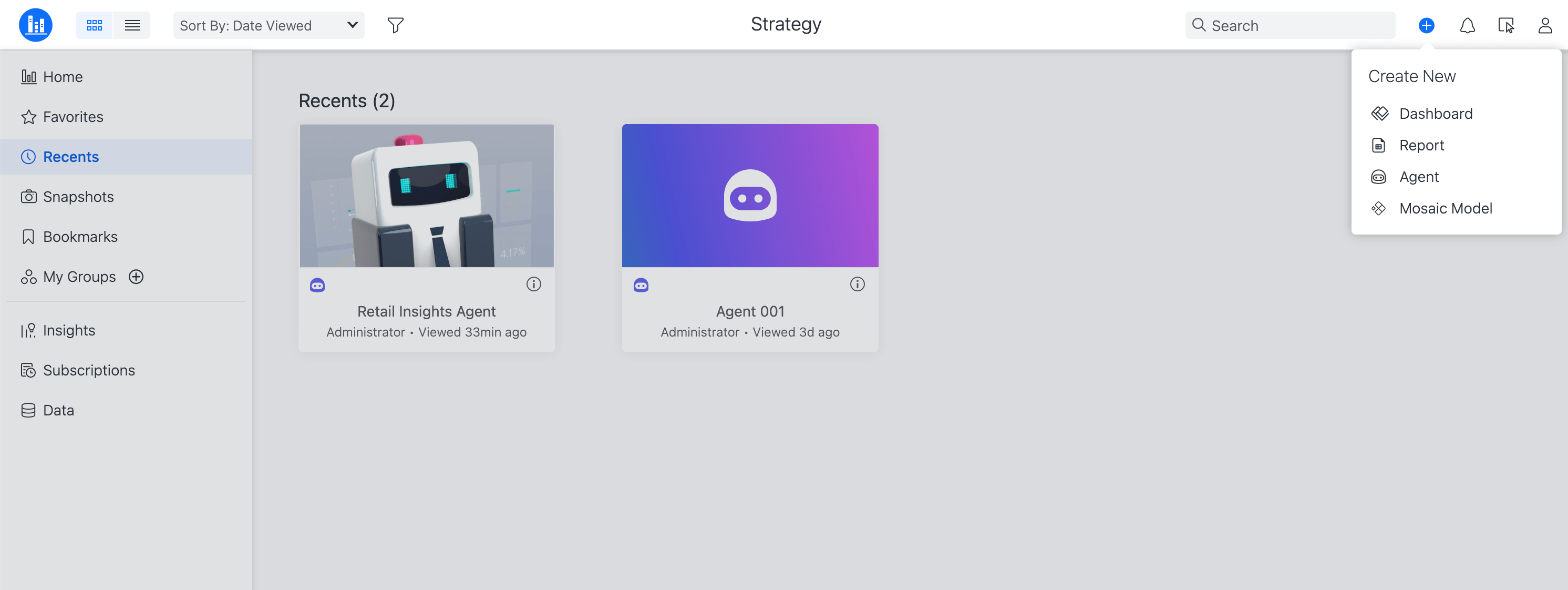Open Subscriptions in the sidebar

tap(88, 370)
